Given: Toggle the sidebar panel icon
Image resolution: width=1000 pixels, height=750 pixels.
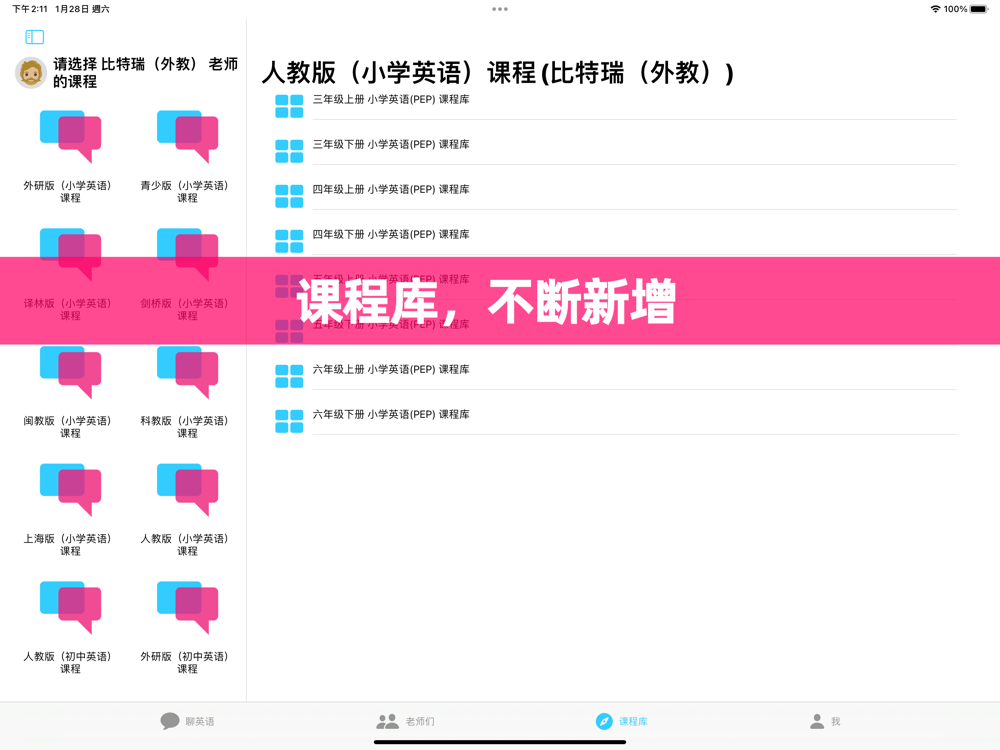Looking at the screenshot, I should point(34,37).
